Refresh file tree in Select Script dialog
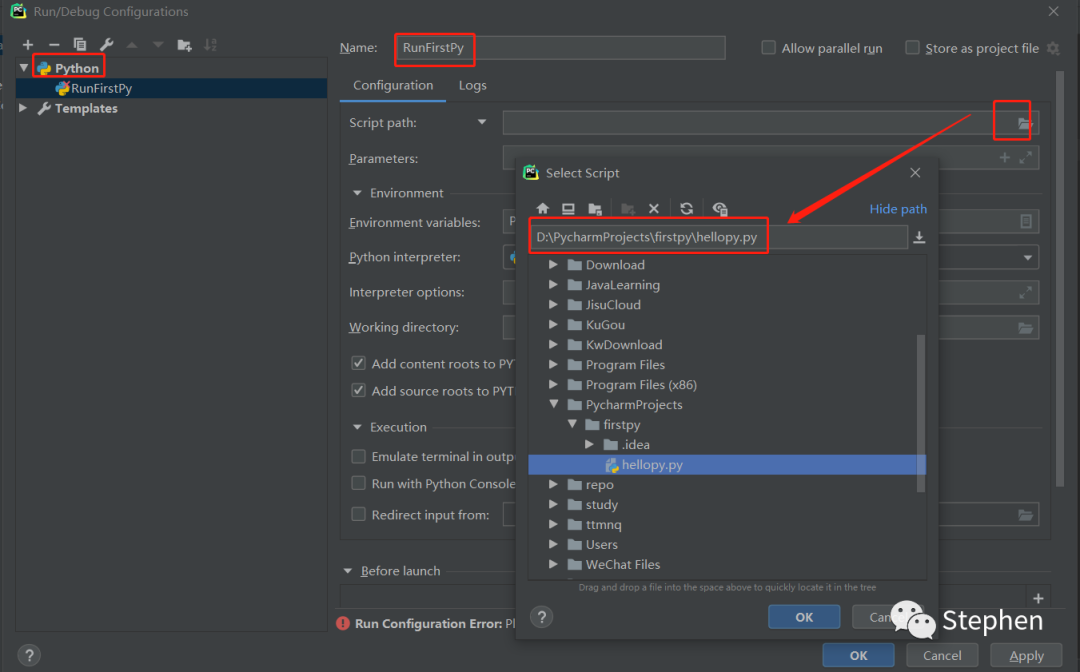The image size is (1080, 672). click(x=687, y=209)
